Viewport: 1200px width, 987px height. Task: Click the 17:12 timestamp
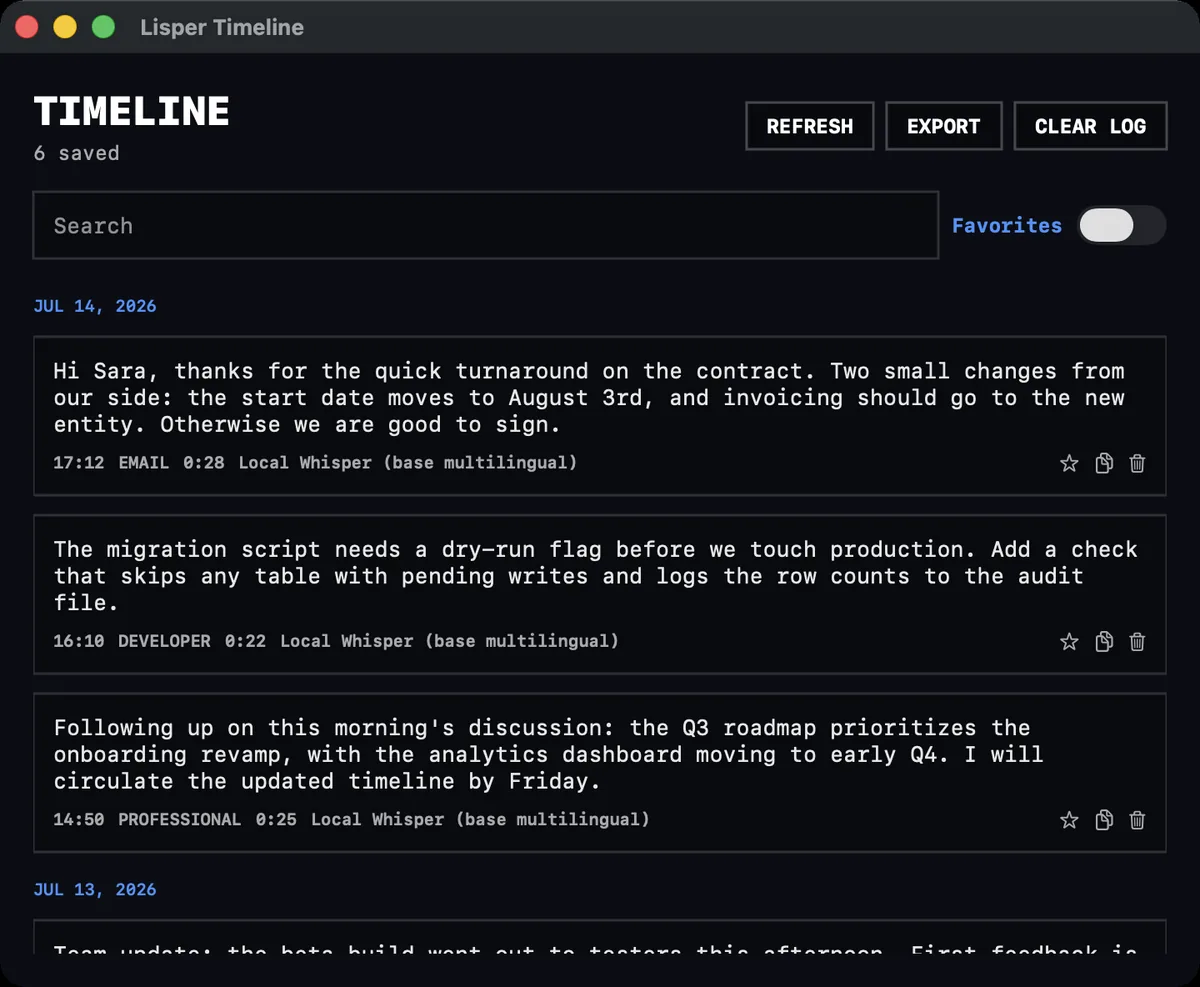79,463
